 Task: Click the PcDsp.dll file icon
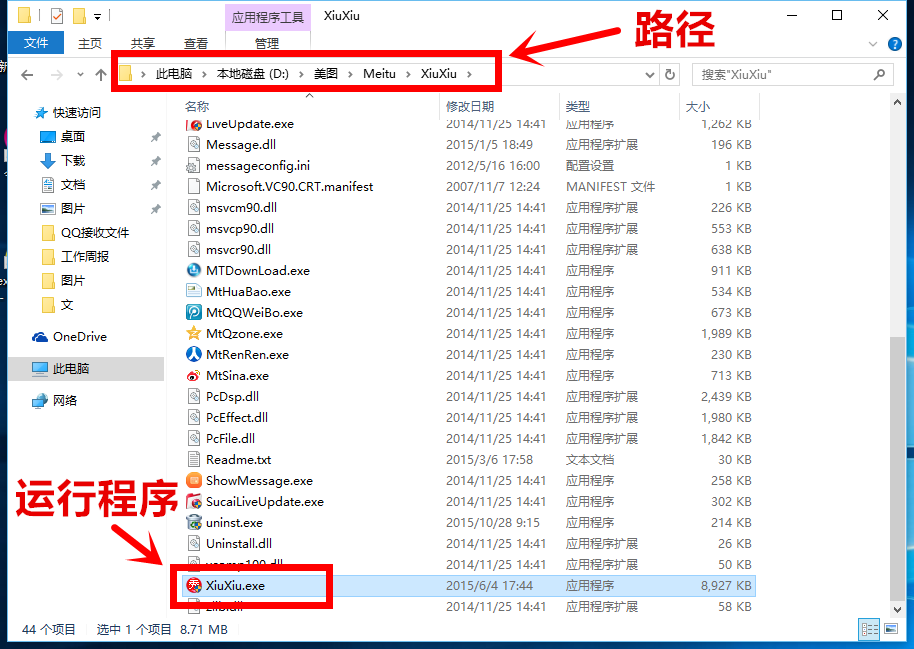(194, 397)
